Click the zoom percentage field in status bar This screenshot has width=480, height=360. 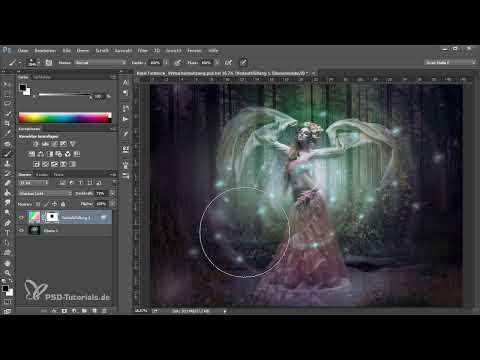pyautogui.click(x=141, y=311)
